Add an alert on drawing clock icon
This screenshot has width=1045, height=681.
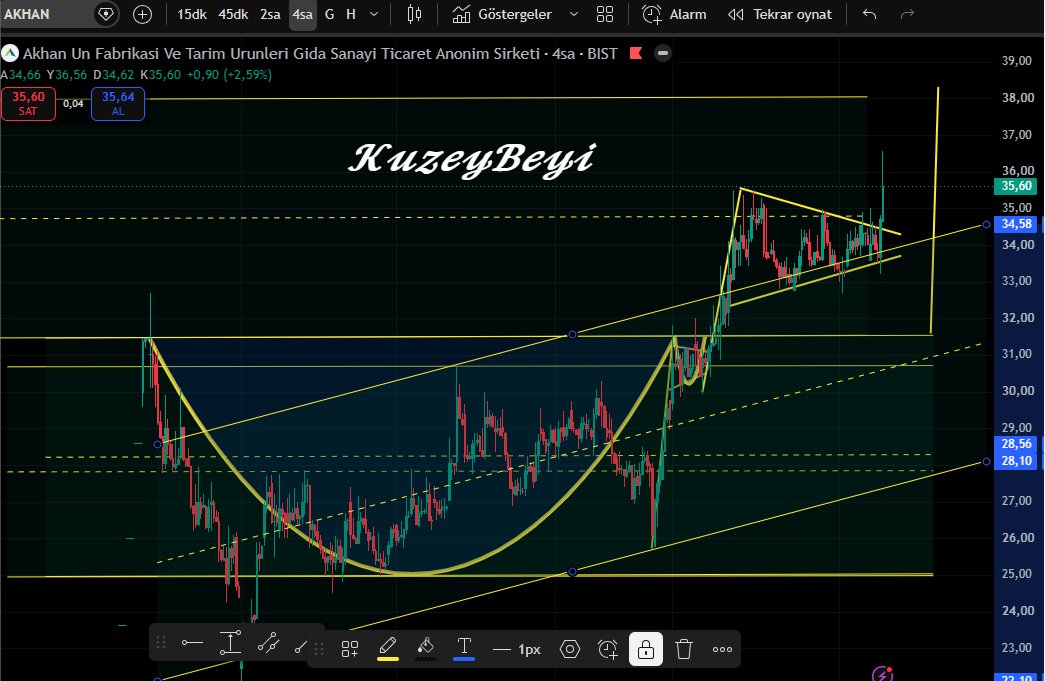coord(608,649)
